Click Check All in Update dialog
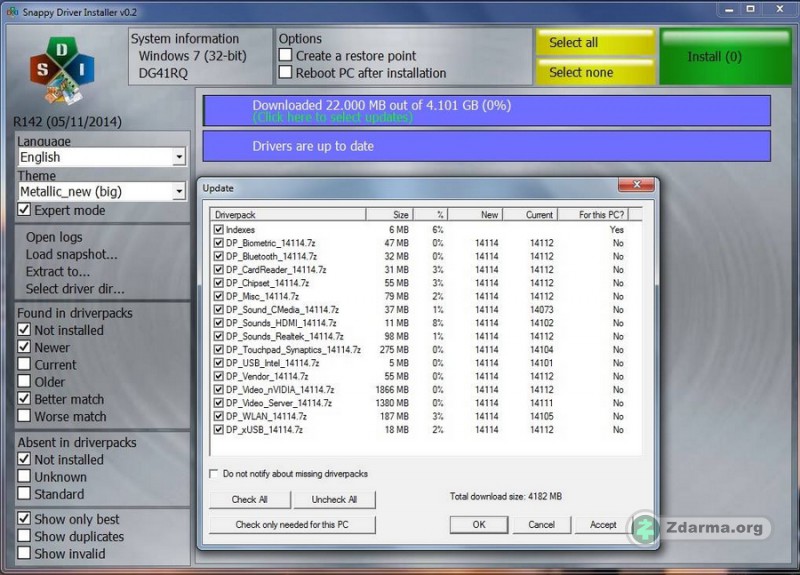The width and height of the screenshot is (800, 575). [249, 499]
